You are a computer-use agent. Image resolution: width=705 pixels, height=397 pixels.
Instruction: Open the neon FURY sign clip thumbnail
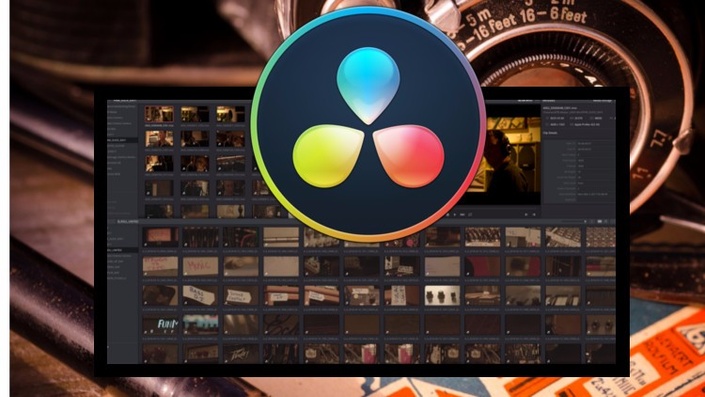pos(161,324)
